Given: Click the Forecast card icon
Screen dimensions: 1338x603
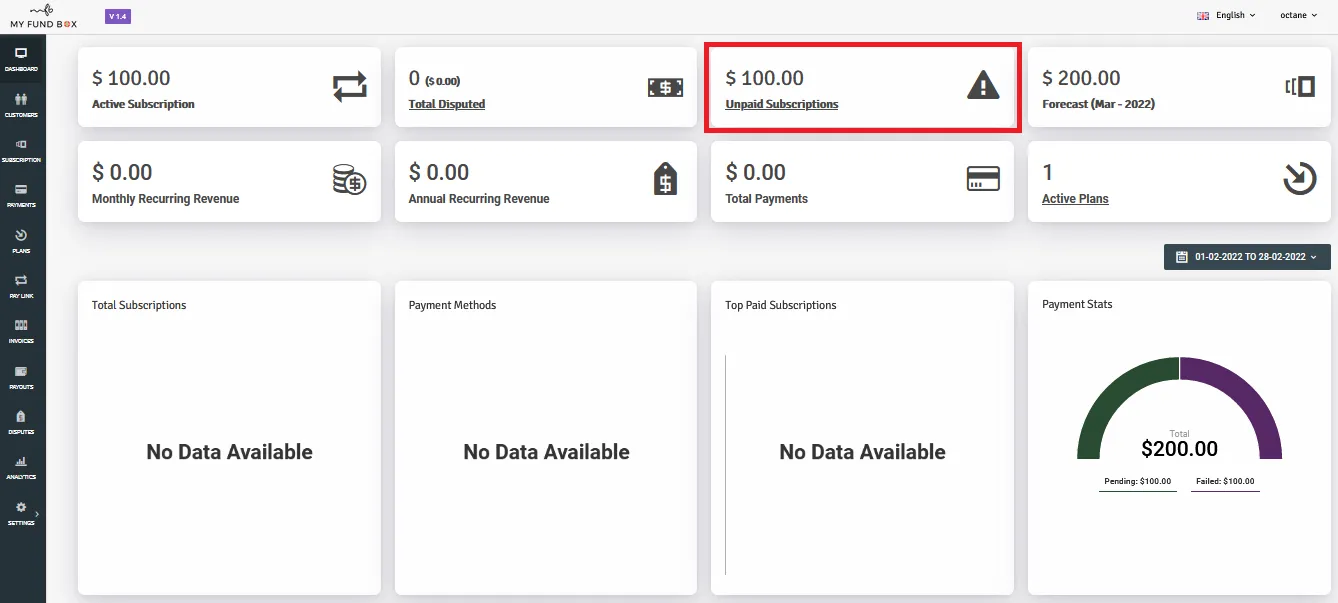Looking at the screenshot, I should tap(1300, 87).
